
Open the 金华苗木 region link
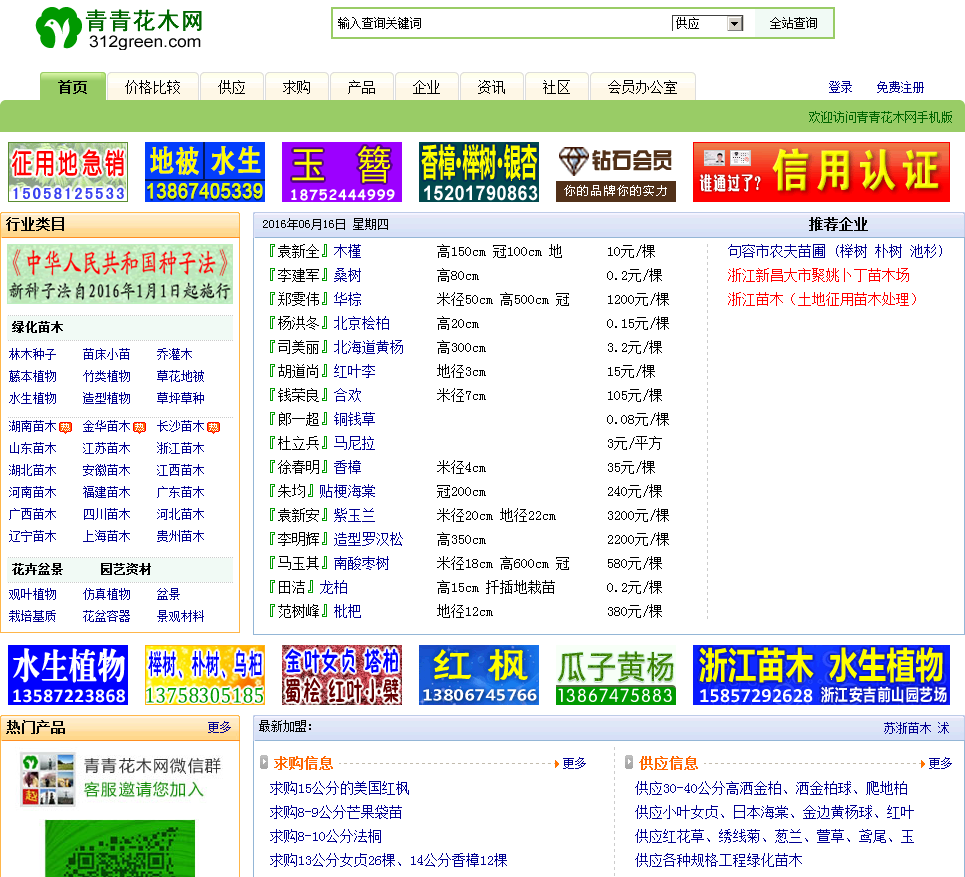[106, 426]
